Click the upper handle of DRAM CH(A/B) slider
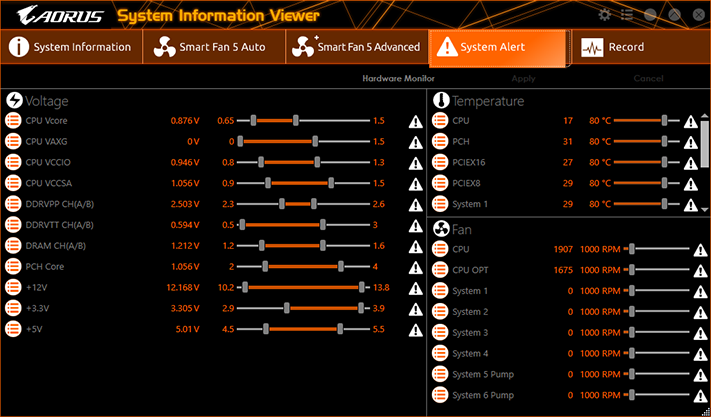Viewport: 711px width, 417px height. pyautogui.click(x=322, y=246)
